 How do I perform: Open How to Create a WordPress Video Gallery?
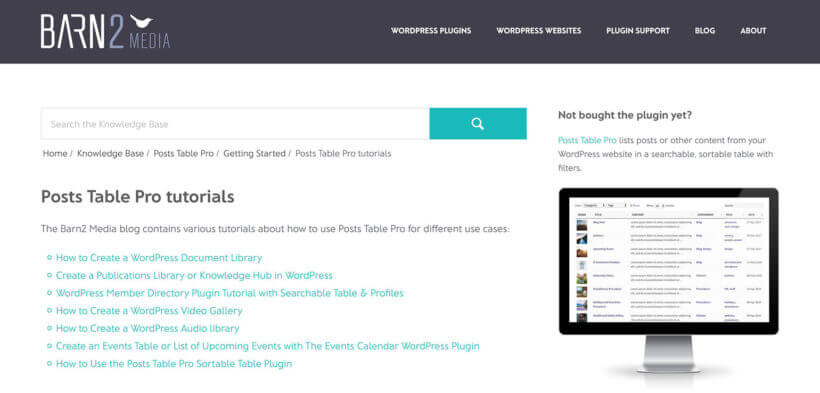[149, 311]
